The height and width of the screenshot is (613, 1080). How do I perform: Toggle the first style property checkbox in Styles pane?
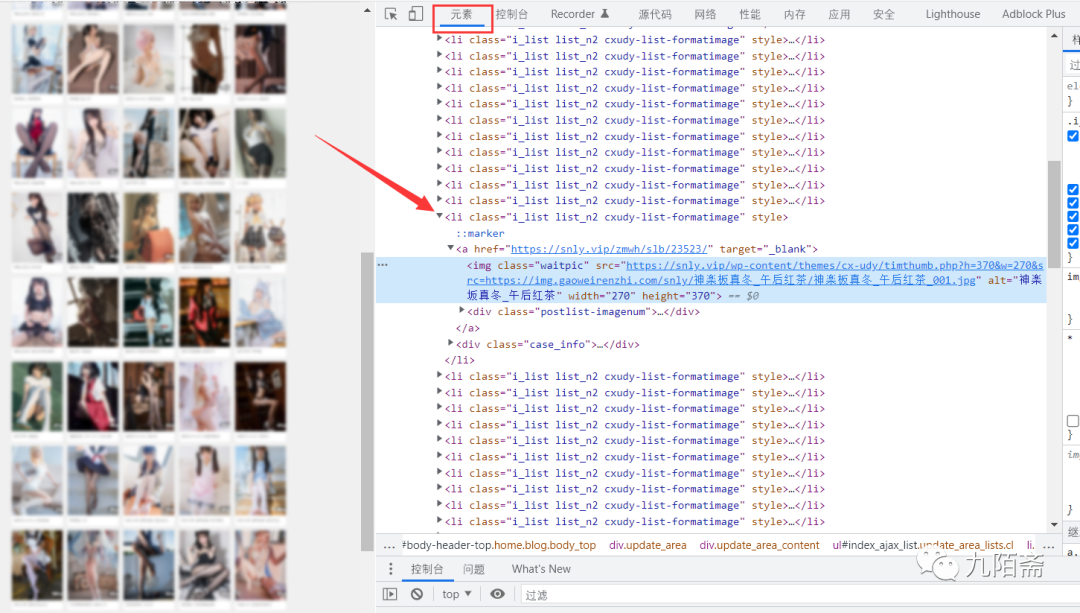click(x=1073, y=136)
